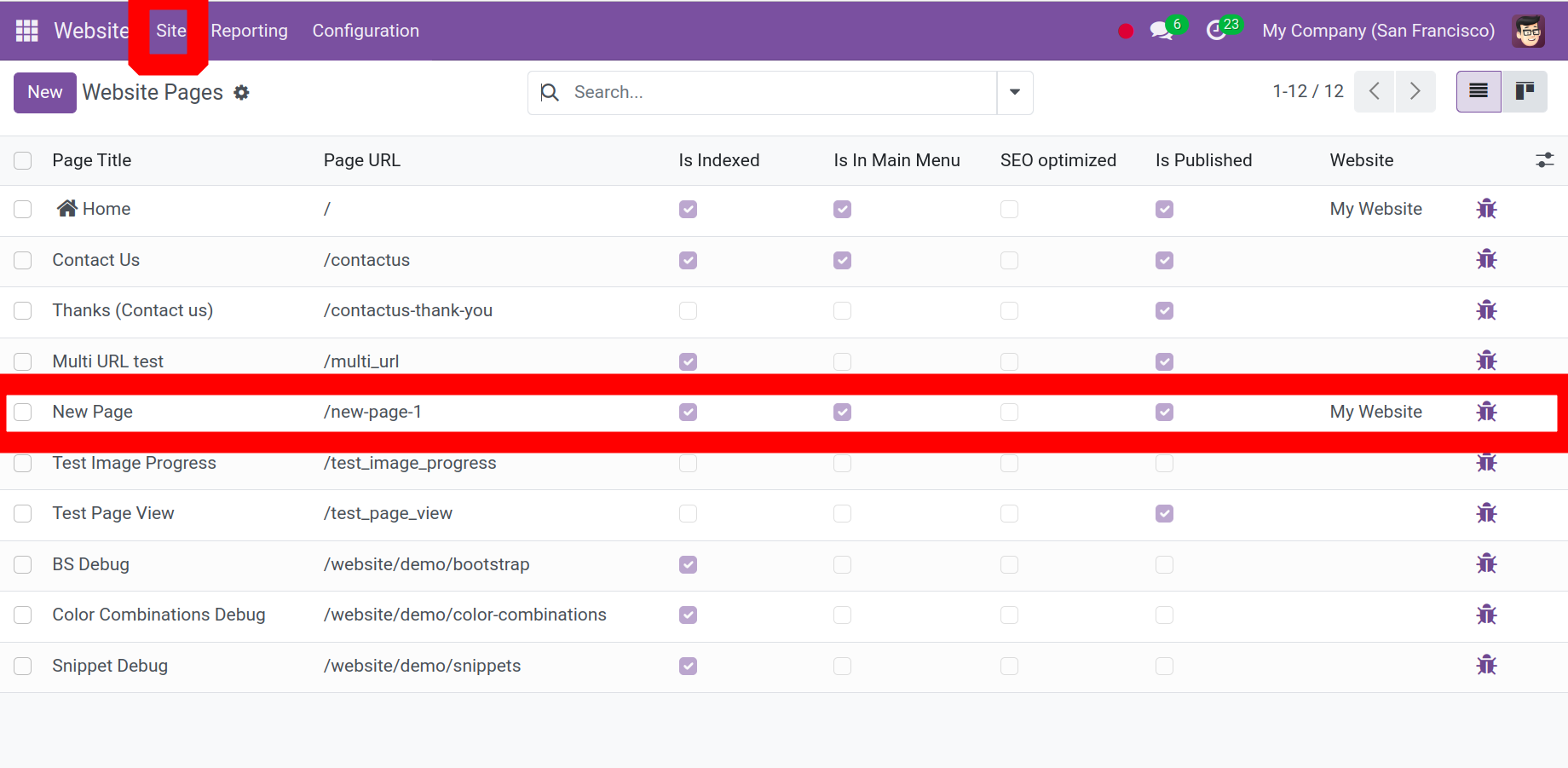Open the apps grid menu icon
The height and width of the screenshot is (768, 1568).
(27, 31)
